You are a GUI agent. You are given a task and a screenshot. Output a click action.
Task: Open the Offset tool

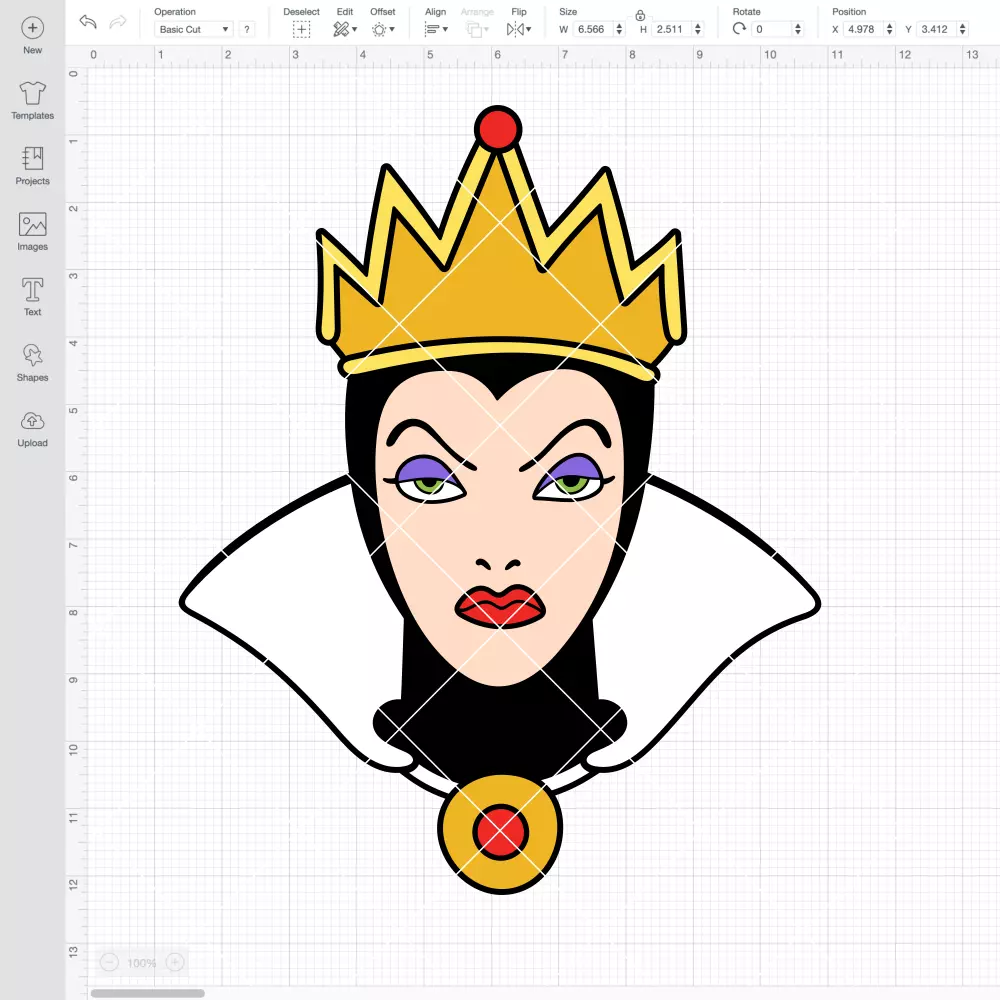[383, 29]
